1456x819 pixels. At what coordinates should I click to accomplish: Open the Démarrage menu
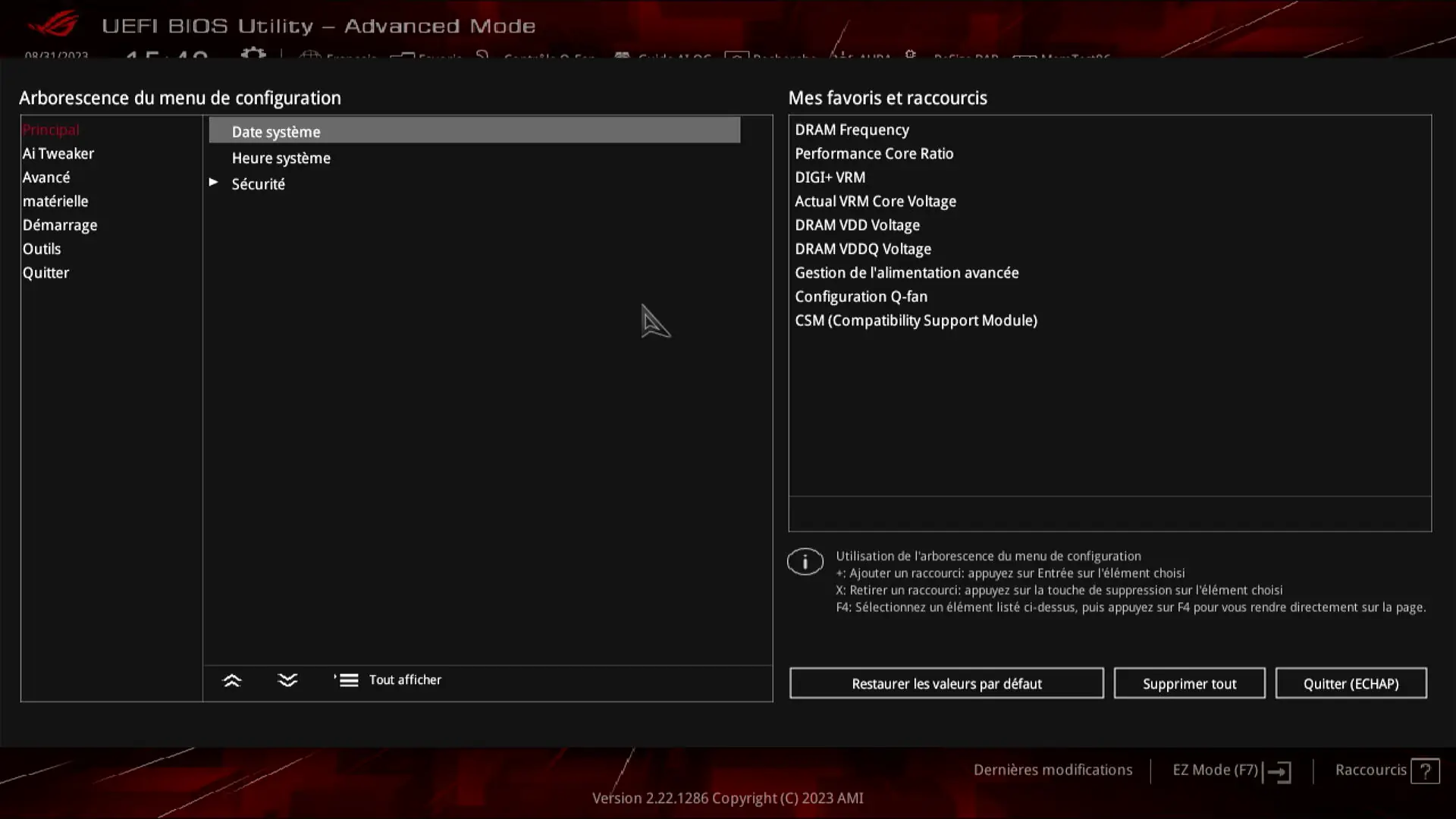click(x=60, y=225)
